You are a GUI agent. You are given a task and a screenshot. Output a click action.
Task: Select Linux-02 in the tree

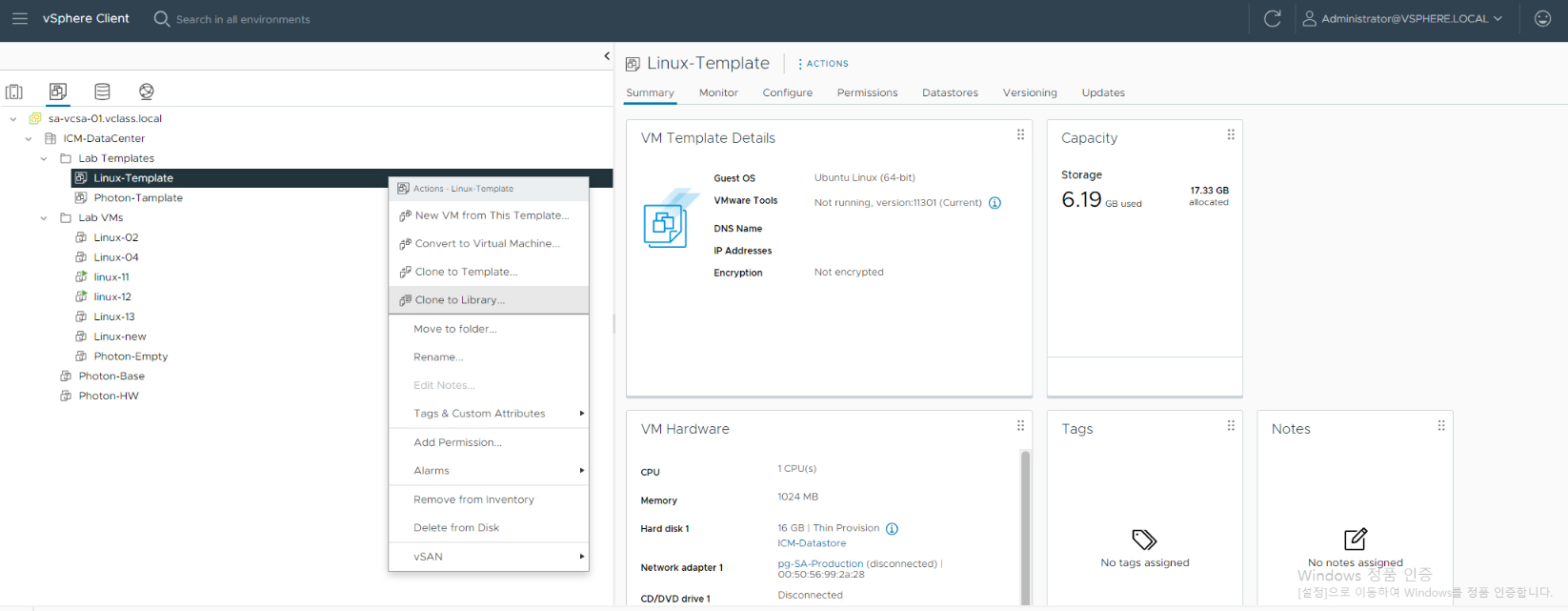pos(116,238)
